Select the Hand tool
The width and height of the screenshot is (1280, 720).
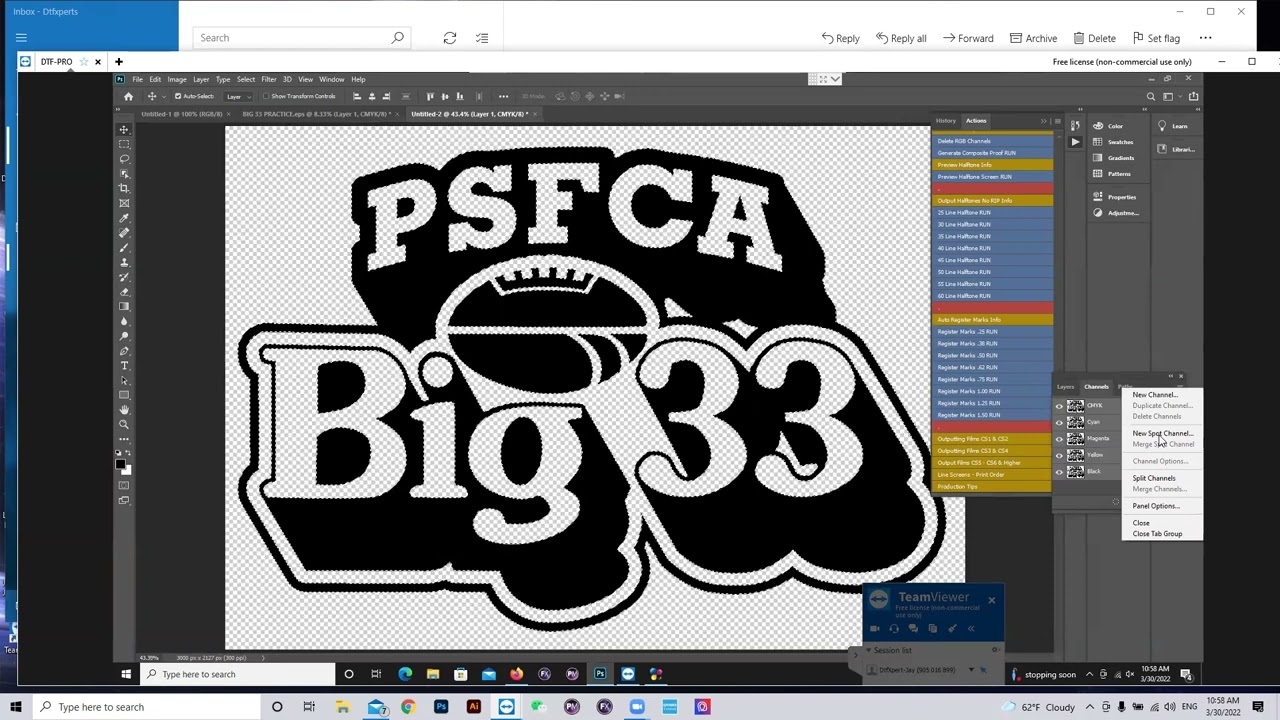coord(124,410)
